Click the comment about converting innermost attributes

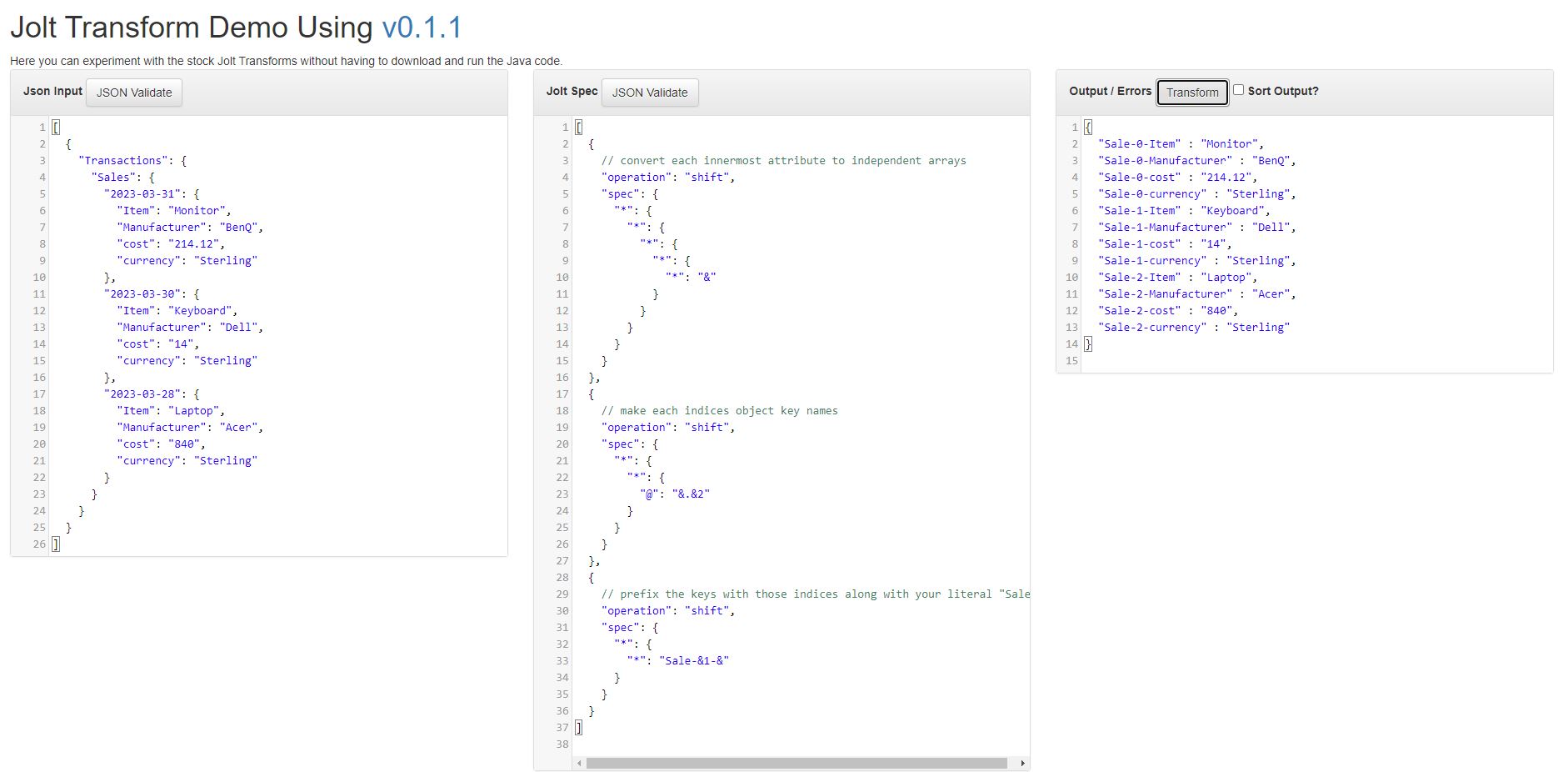(784, 160)
